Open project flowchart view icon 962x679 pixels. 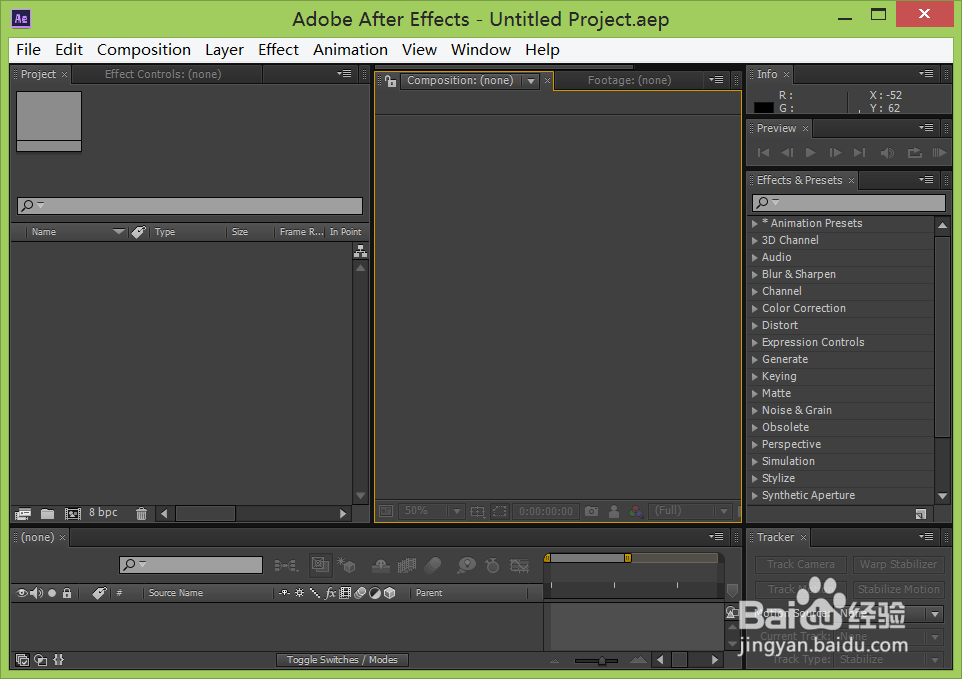[361, 251]
